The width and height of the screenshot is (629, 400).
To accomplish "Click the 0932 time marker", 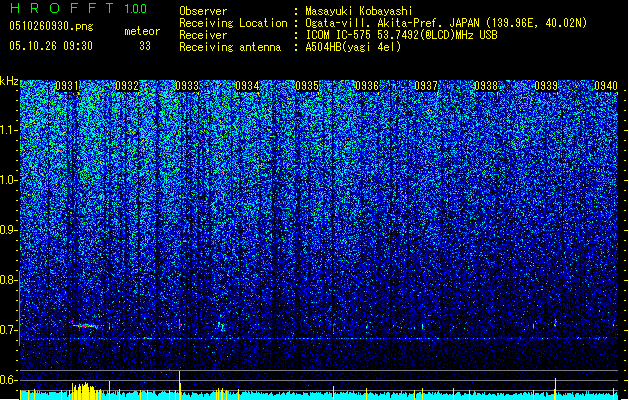I will [x=127, y=86].
